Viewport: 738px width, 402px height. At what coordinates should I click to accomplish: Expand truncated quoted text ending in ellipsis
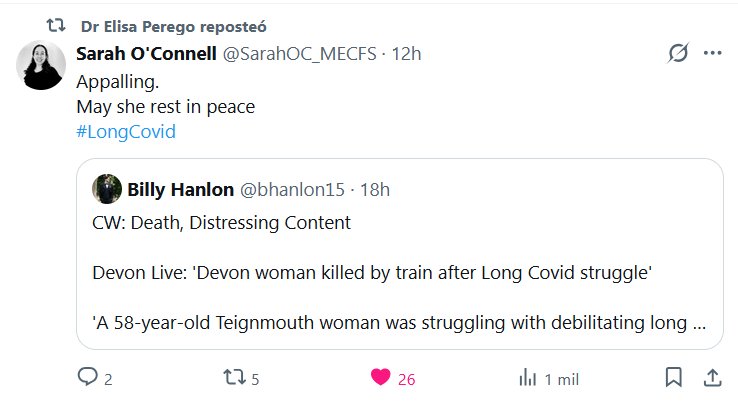coord(700,324)
